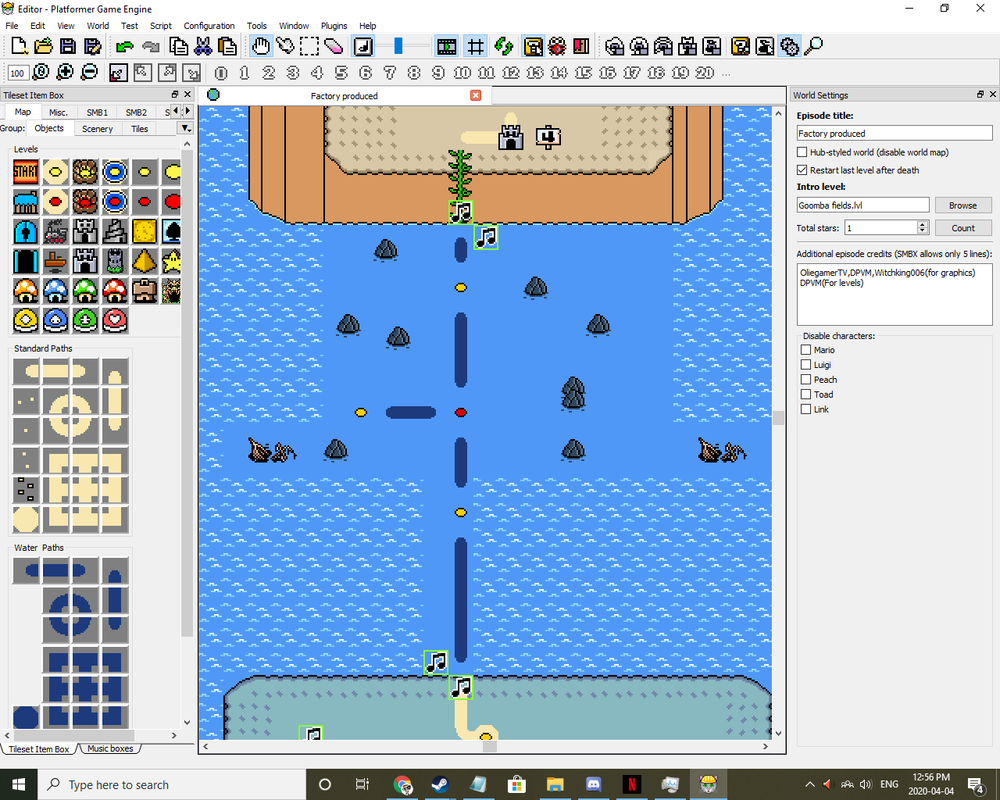This screenshot has height=800, width=1000.
Task: Toggle the animation filmstrip icon
Action: pos(446,47)
